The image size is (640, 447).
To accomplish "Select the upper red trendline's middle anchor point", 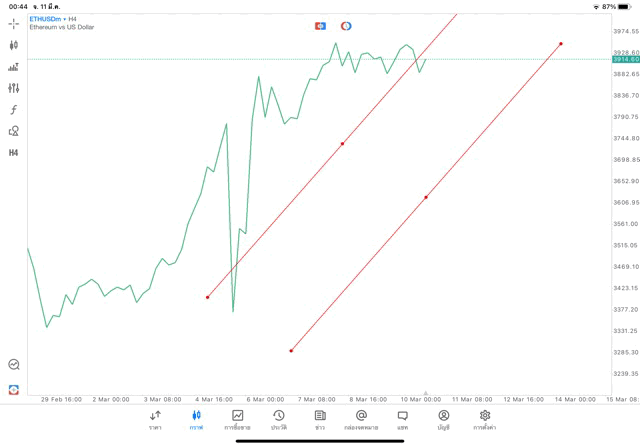I will tap(342, 144).
